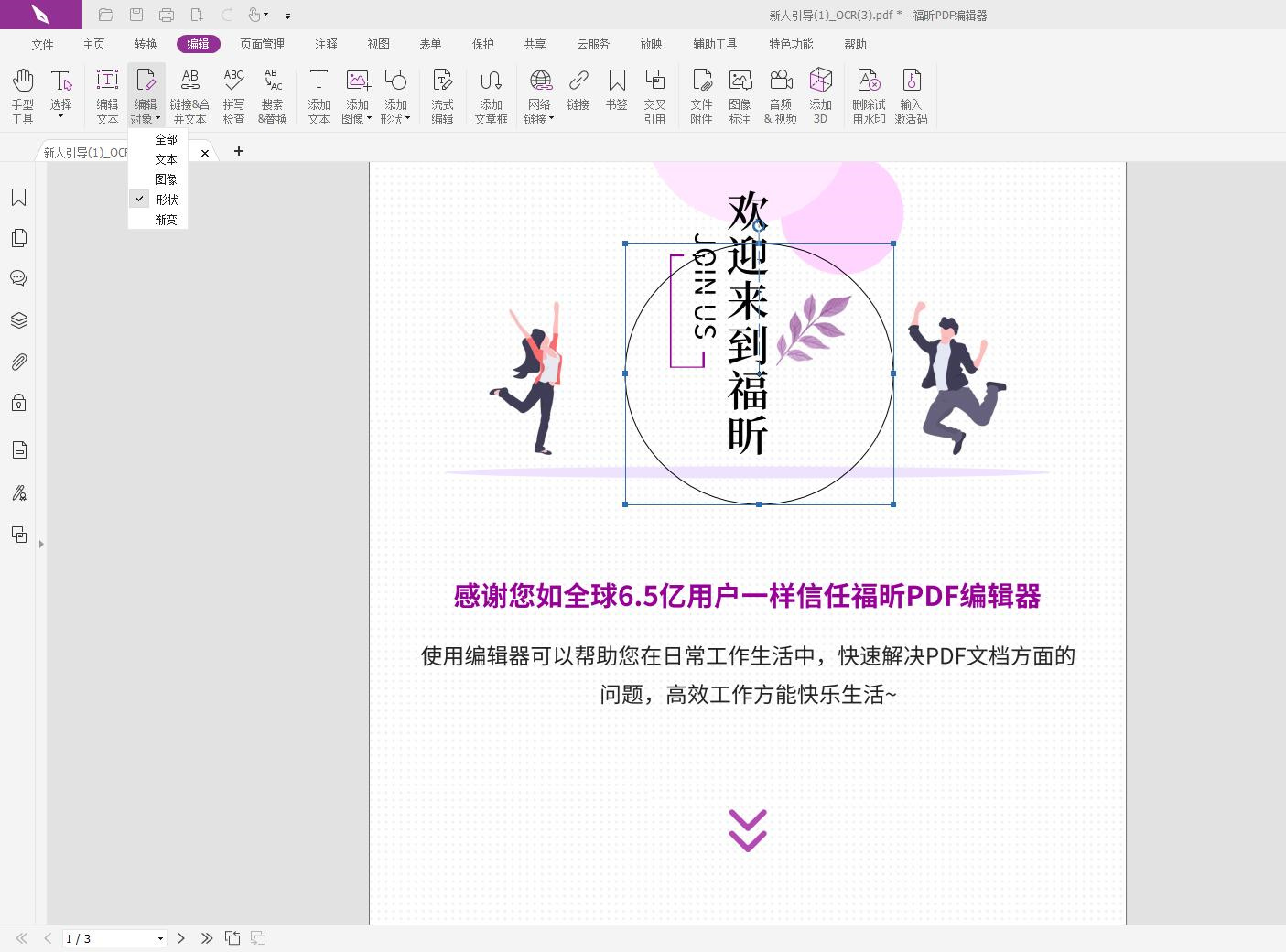Screen dimensions: 1286x952
Task: Open the layers panel in the sidebar
Action: click(x=18, y=319)
